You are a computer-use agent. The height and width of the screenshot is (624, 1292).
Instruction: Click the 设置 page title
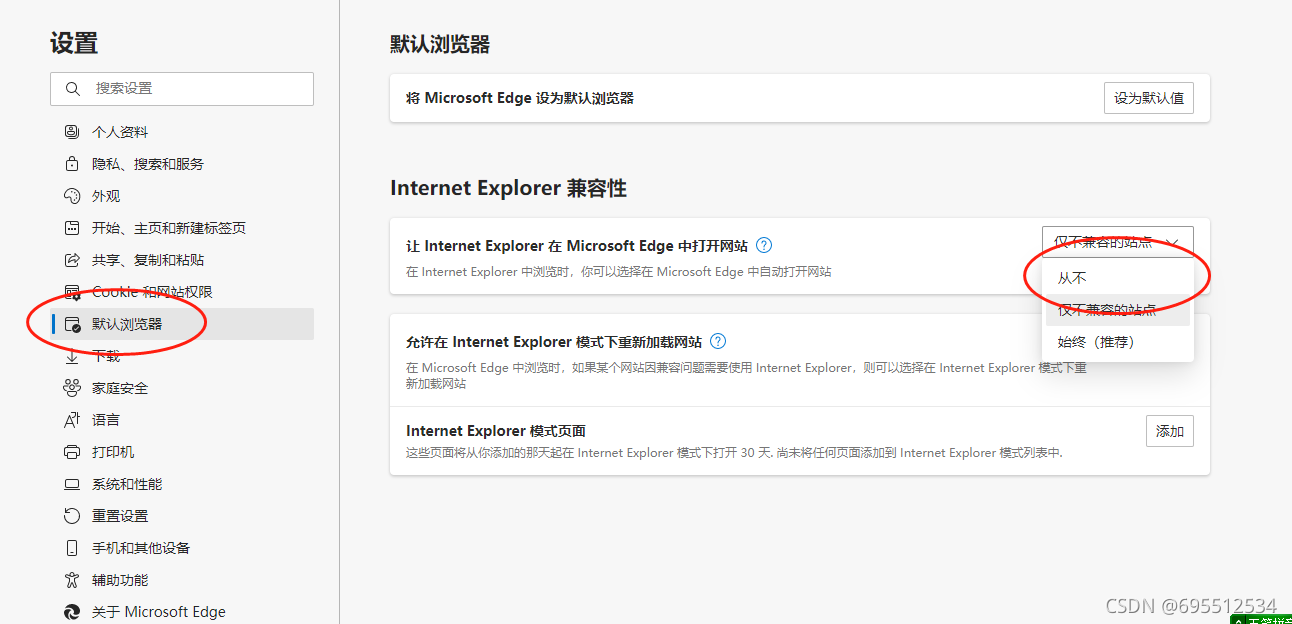[74, 44]
